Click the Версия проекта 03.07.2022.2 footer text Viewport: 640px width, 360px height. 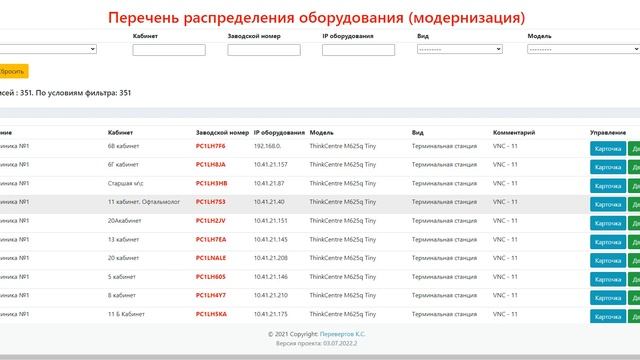[316, 343]
